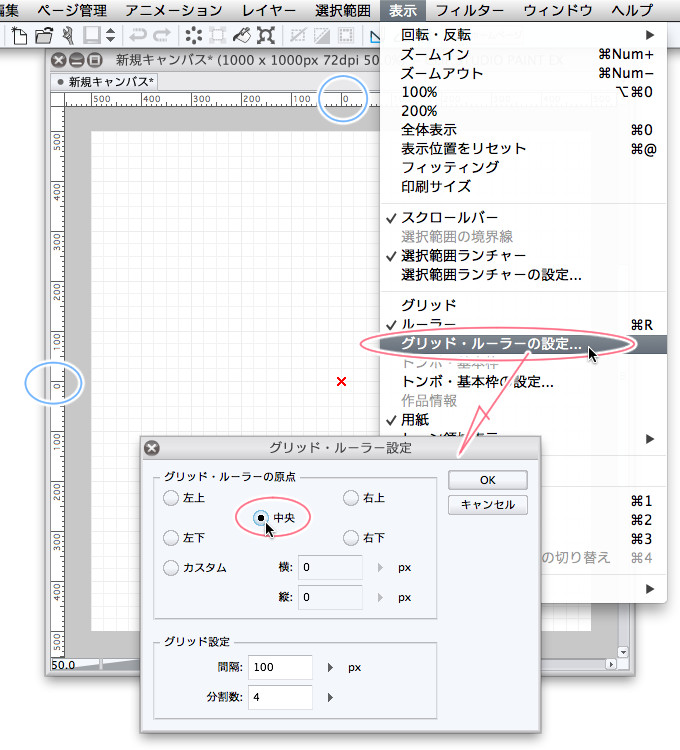Click the dimmed Save disk icon
Image resolution: width=680 pixels, height=750 pixels.
(x=91, y=35)
